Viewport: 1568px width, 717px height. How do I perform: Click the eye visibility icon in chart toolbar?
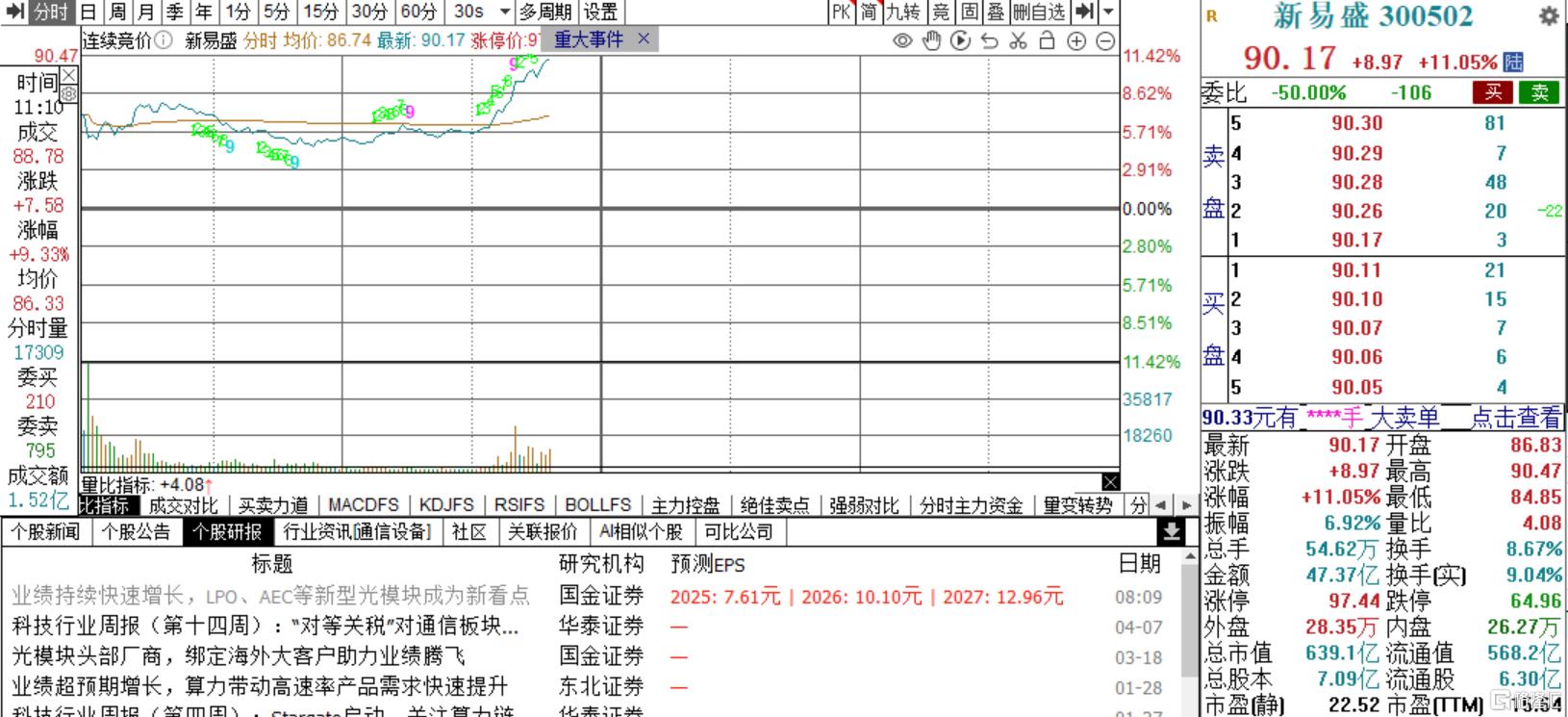(902, 40)
